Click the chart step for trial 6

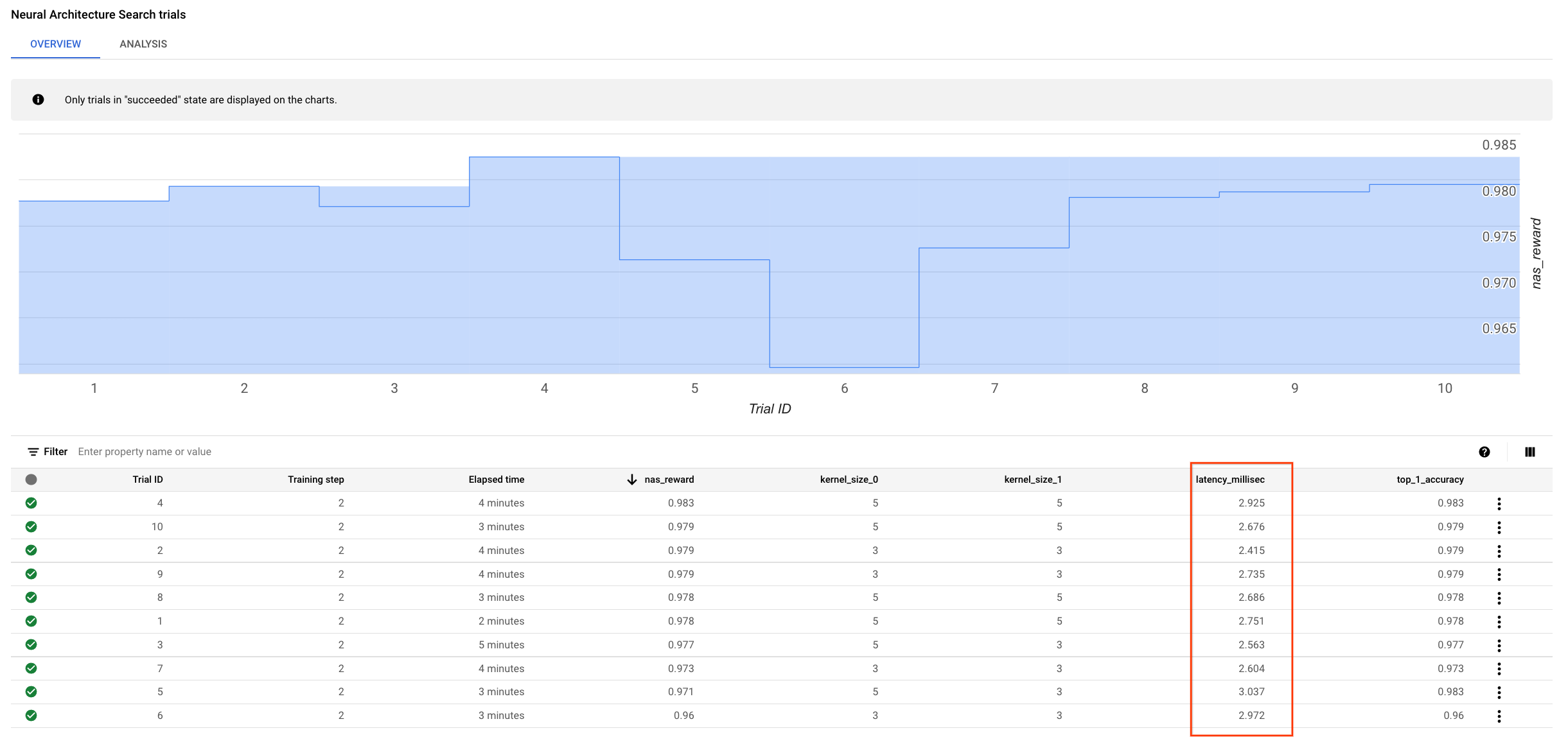coord(844,367)
